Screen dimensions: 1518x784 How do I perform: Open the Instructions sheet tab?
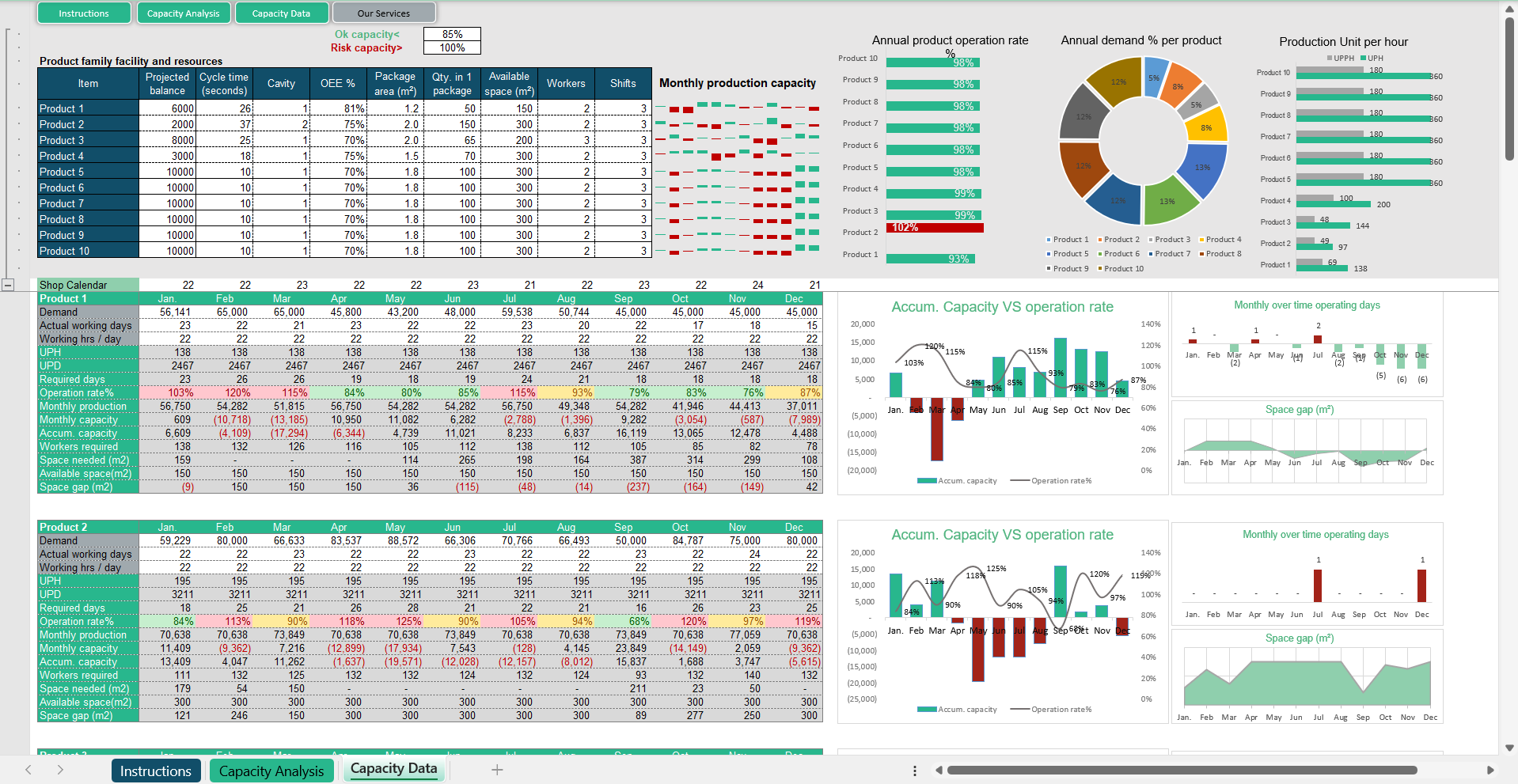tap(155, 771)
